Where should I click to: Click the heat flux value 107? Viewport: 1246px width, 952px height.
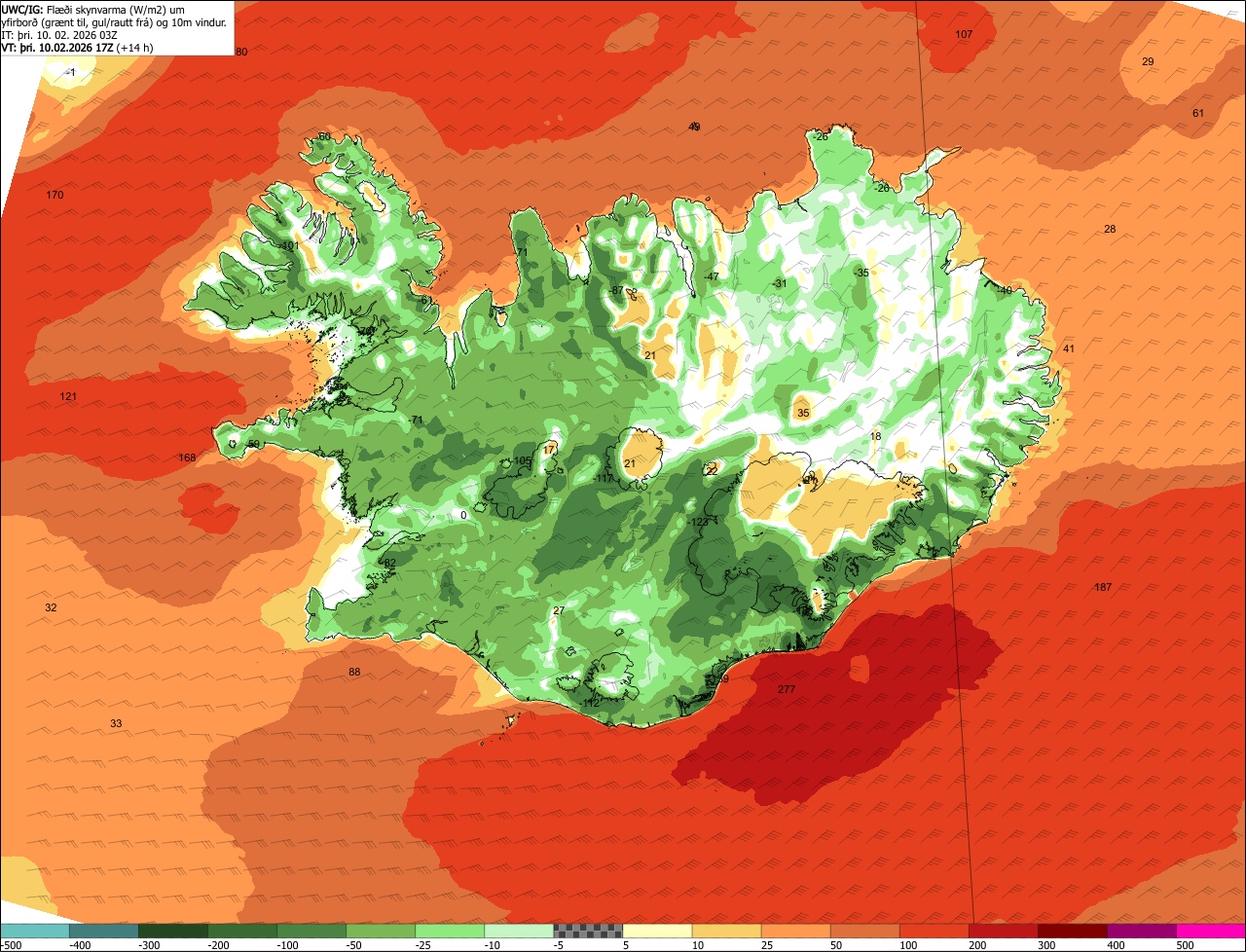964,34
